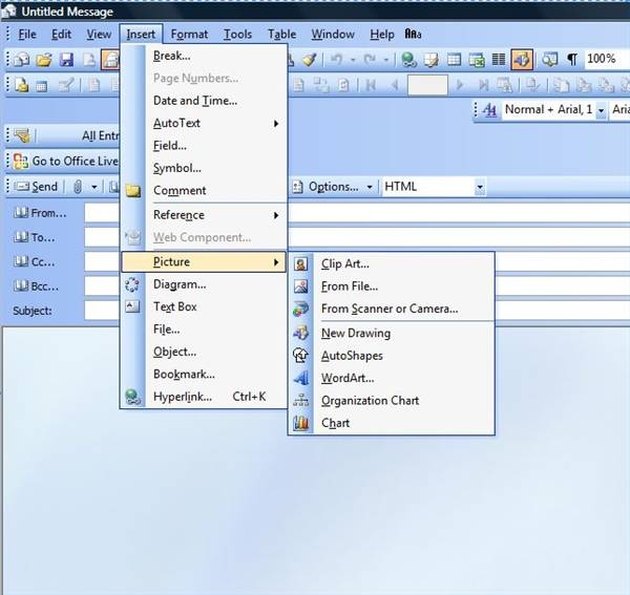
Task: Select the highlighted Picture menu item
Action: coord(204,262)
